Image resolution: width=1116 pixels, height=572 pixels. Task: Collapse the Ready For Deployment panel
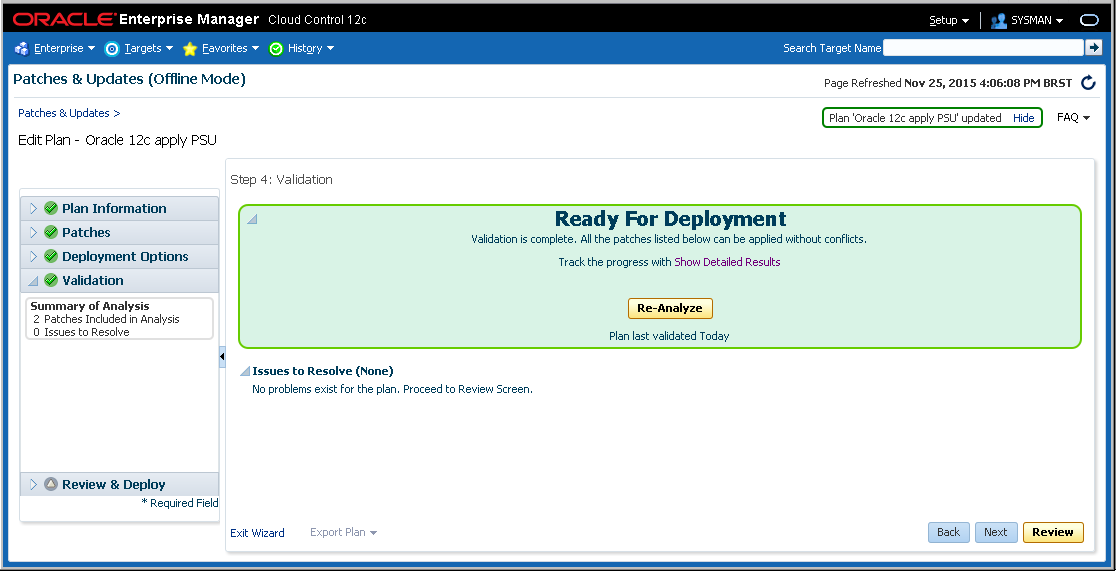click(252, 219)
